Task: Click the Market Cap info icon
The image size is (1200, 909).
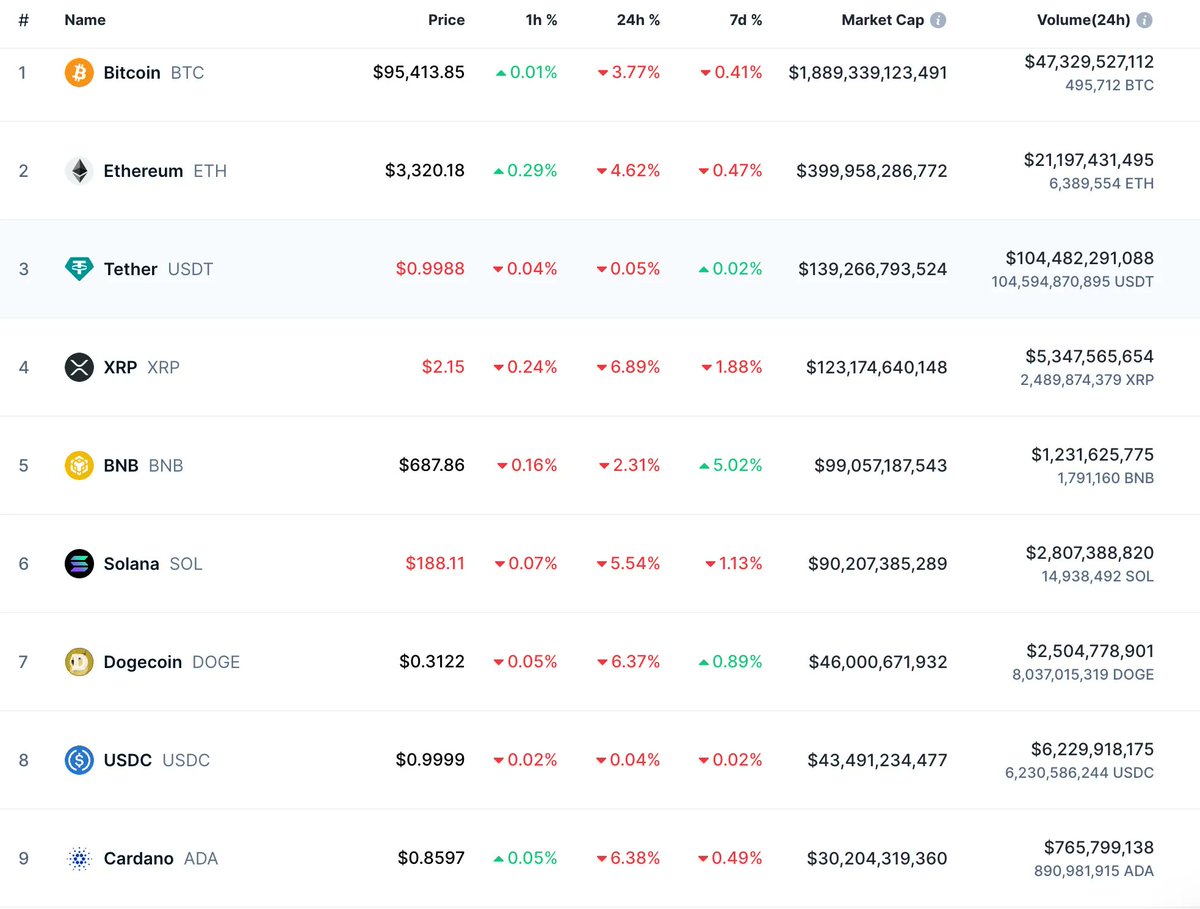Action: pos(938,20)
